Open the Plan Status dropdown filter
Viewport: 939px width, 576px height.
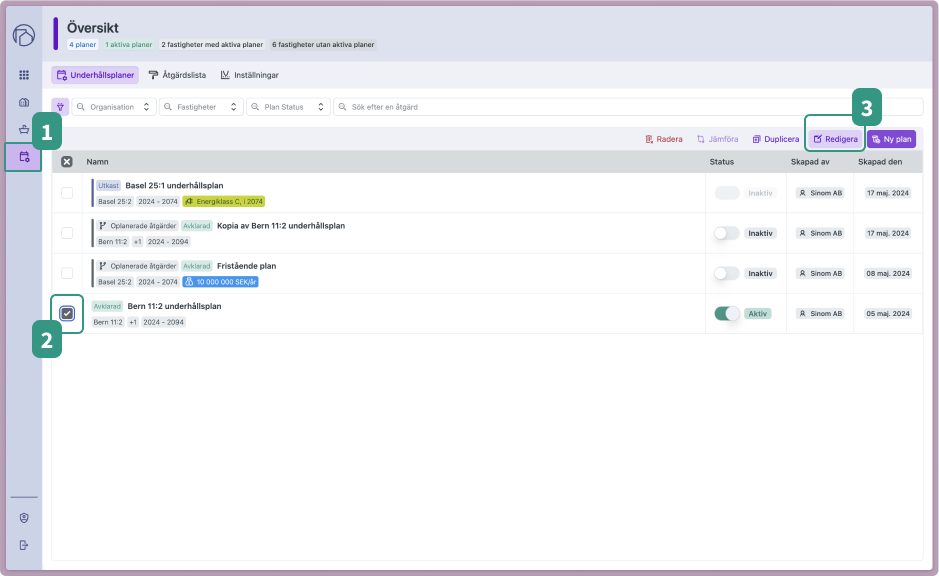288,107
